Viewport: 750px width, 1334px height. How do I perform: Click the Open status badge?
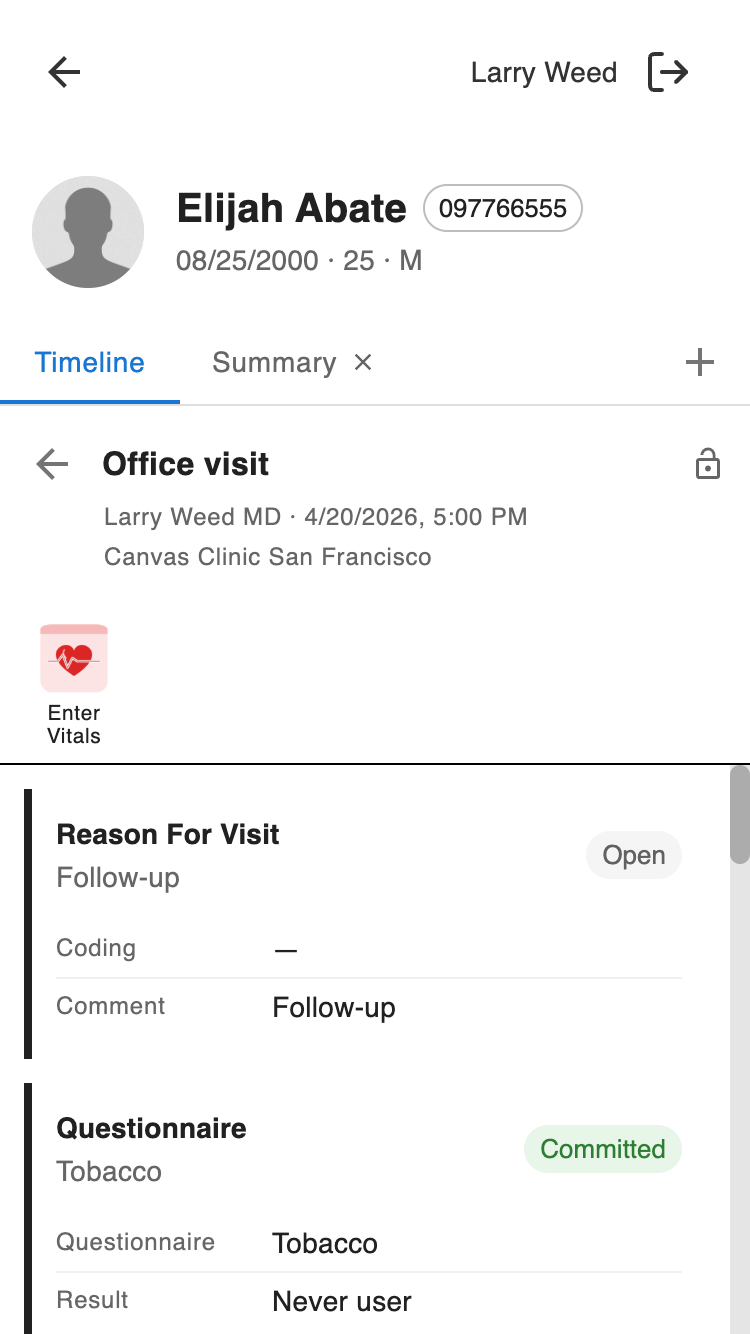point(634,856)
